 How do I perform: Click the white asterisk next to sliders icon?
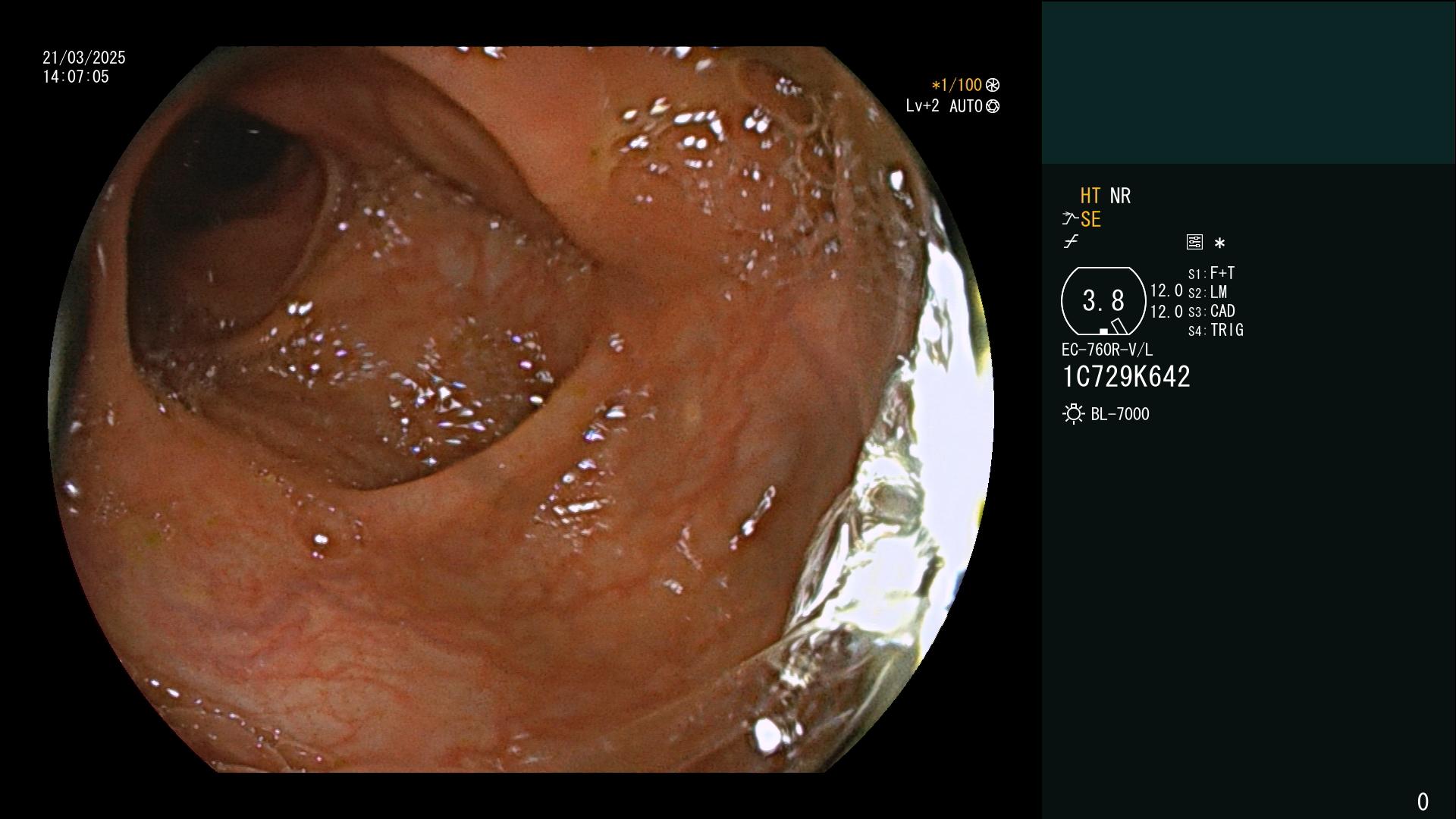coord(1219,243)
